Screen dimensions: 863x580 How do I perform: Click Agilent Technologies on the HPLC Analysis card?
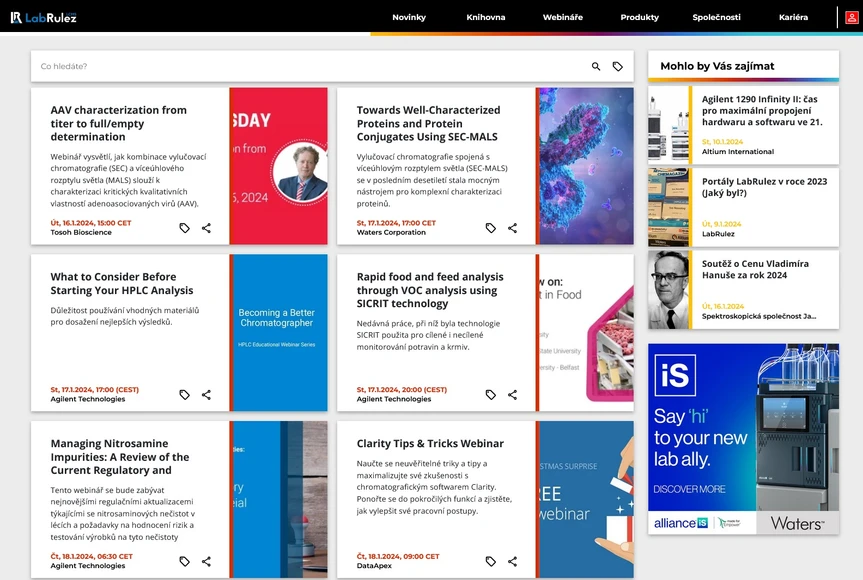click(88, 399)
